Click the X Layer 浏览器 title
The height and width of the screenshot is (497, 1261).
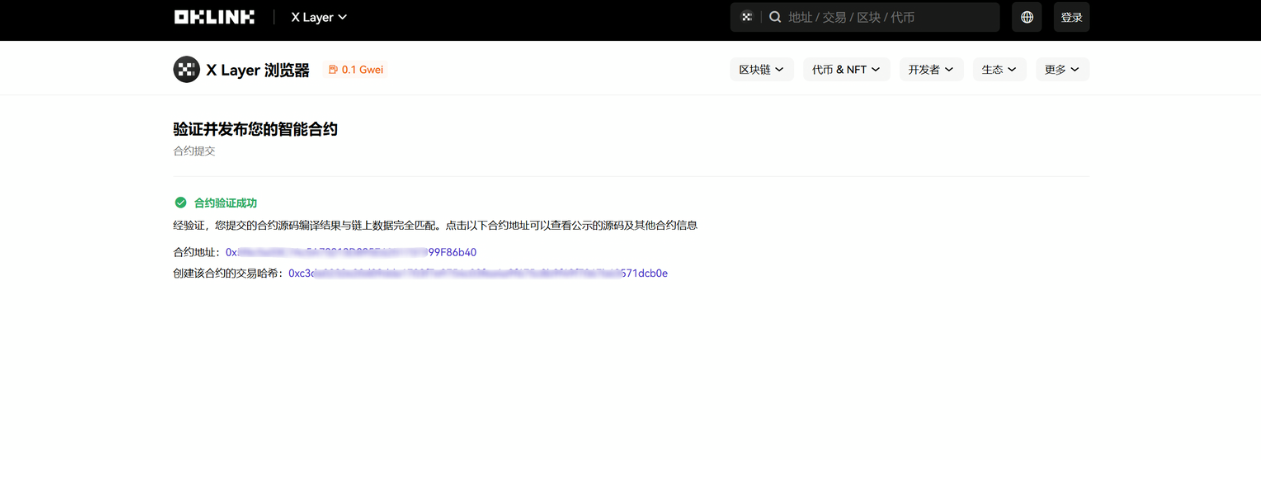258,70
